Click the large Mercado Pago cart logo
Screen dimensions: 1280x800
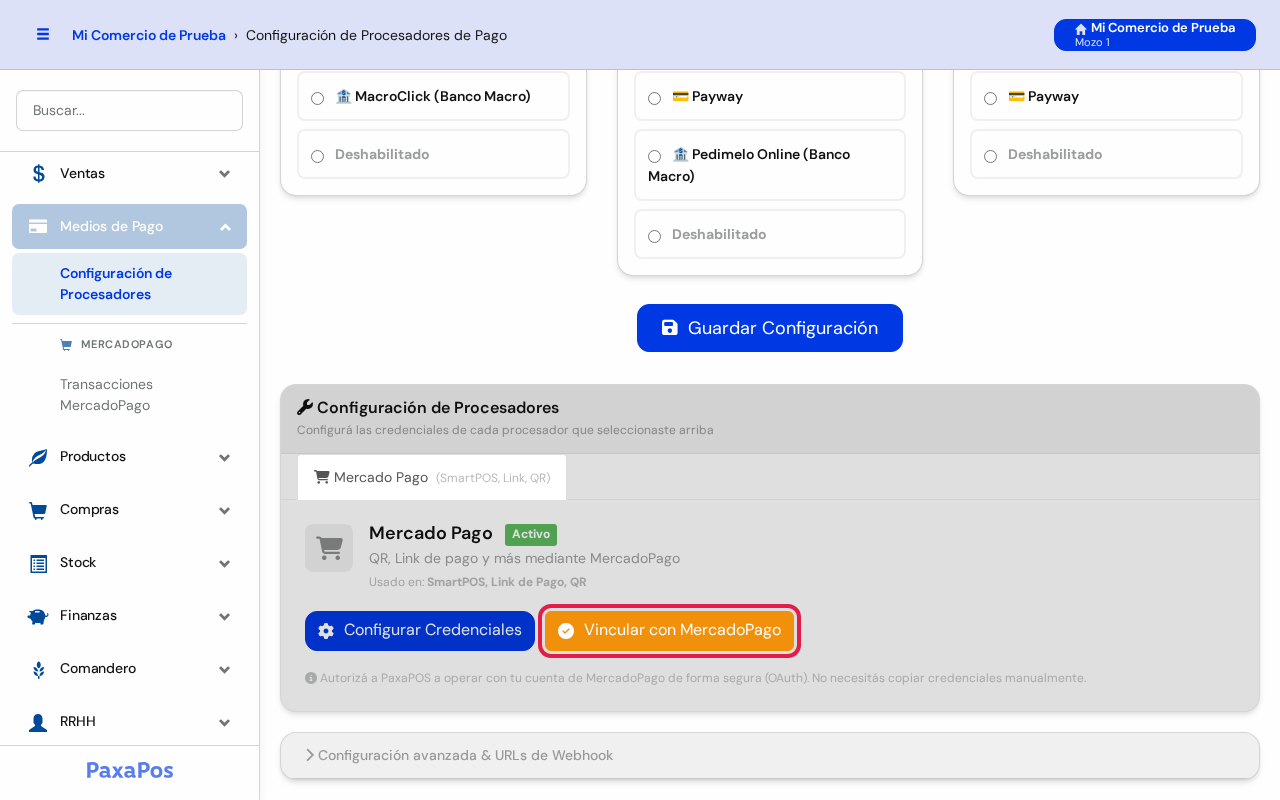point(329,548)
